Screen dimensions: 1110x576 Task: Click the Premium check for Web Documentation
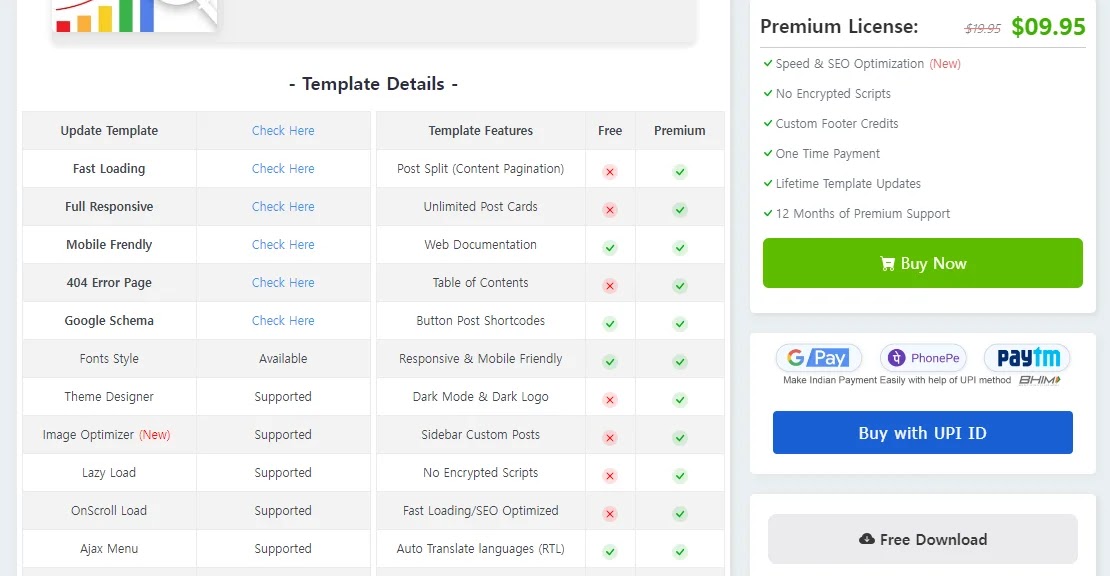click(680, 248)
